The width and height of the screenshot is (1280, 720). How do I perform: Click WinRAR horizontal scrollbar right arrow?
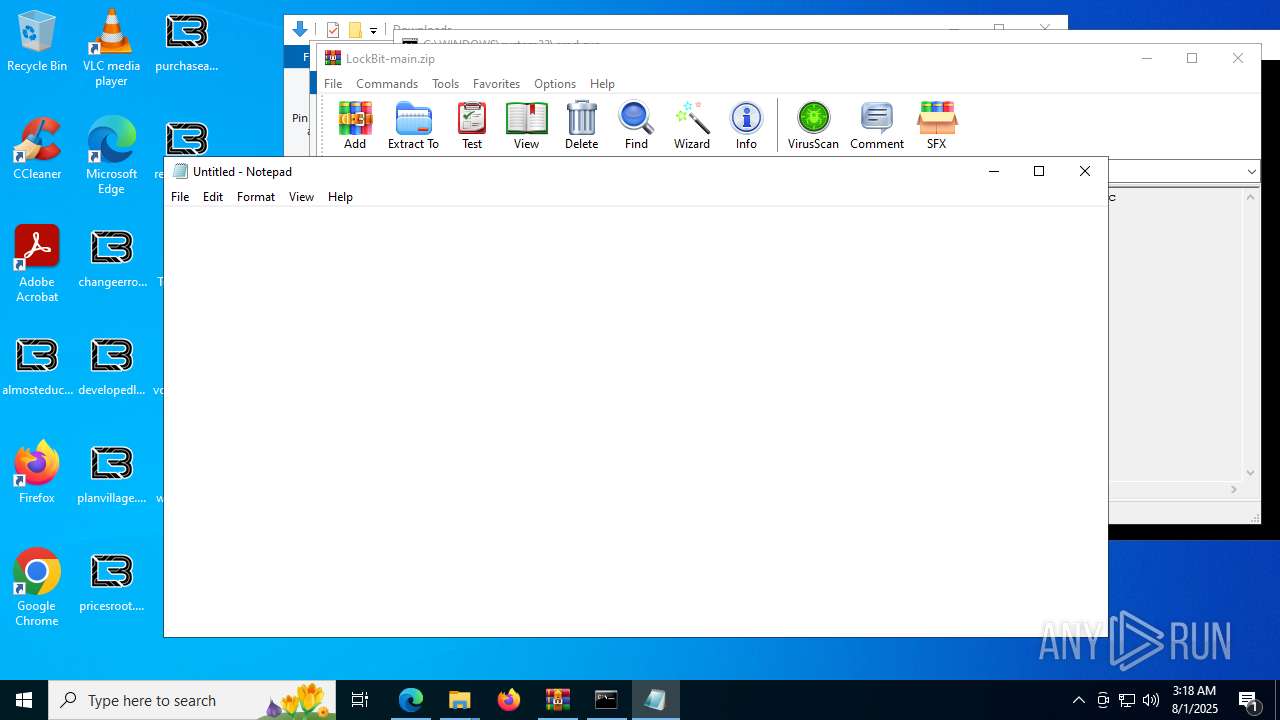tap(1234, 489)
